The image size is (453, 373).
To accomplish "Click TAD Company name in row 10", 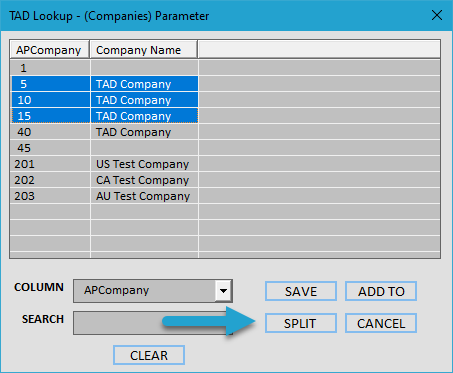I will pos(144,100).
